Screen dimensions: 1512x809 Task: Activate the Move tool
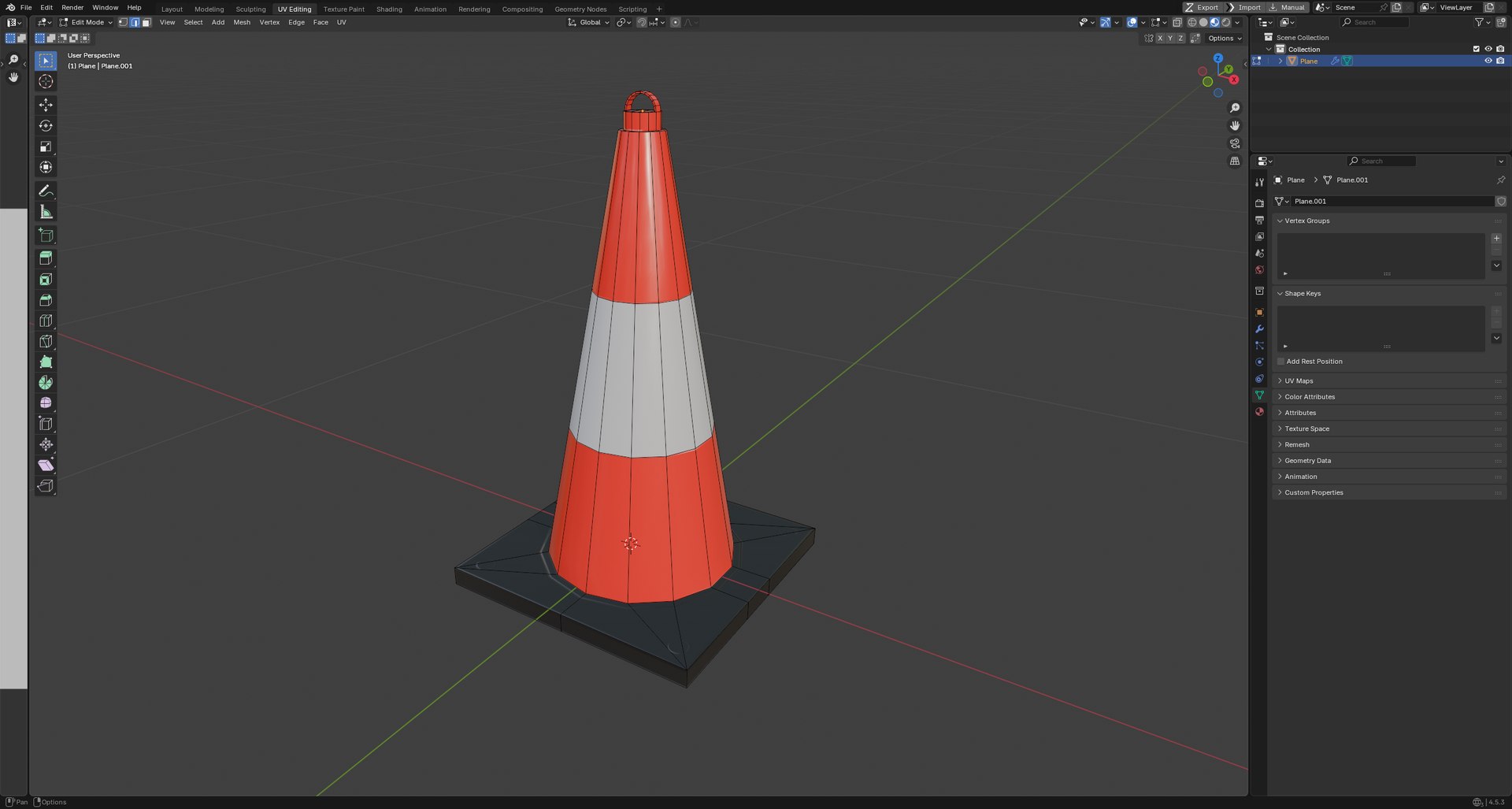click(x=46, y=105)
